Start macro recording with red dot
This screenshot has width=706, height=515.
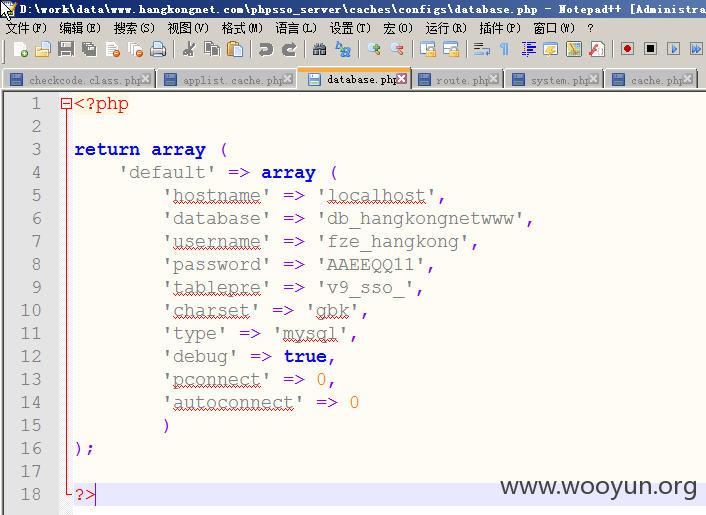[x=627, y=48]
